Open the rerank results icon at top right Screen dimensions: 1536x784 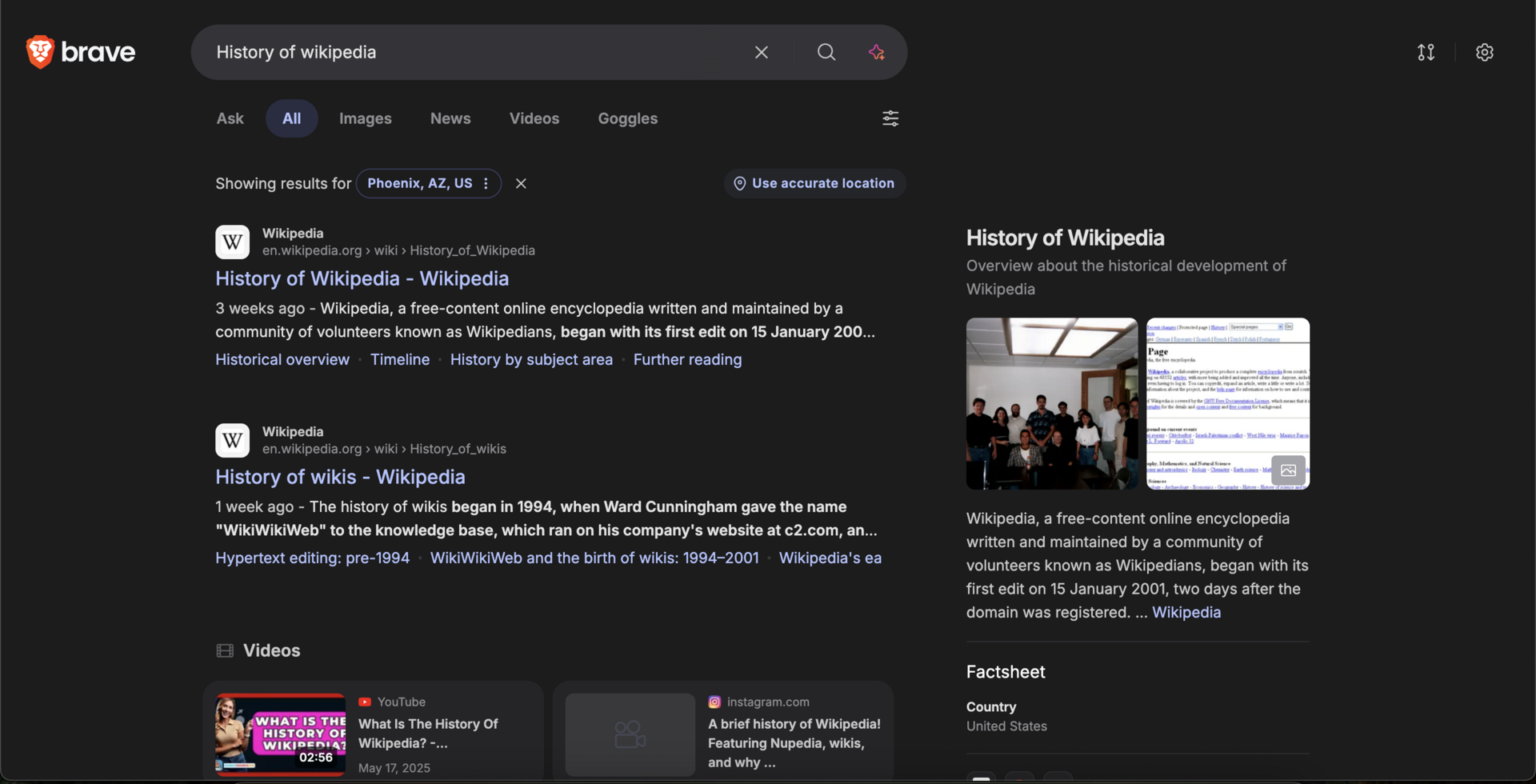click(x=1426, y=52)
